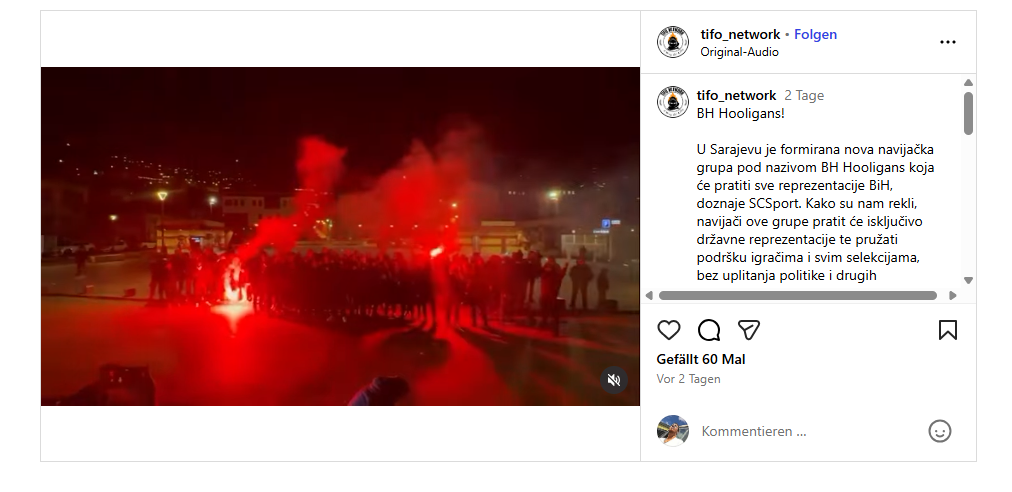Open the three-dot more options menu
1012x492 pixels.
point(947,42)
